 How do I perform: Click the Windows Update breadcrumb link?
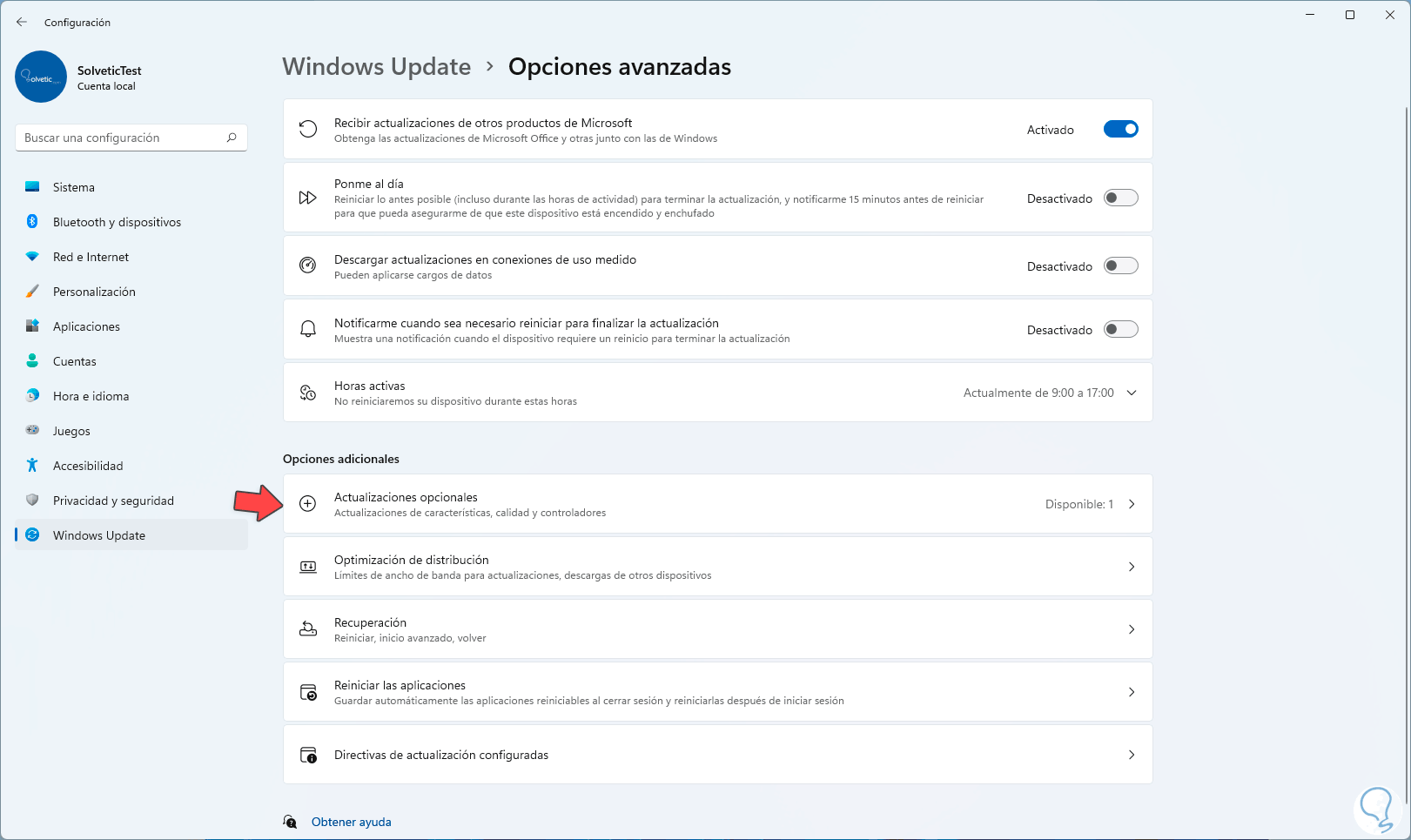[x=376, y=67]
